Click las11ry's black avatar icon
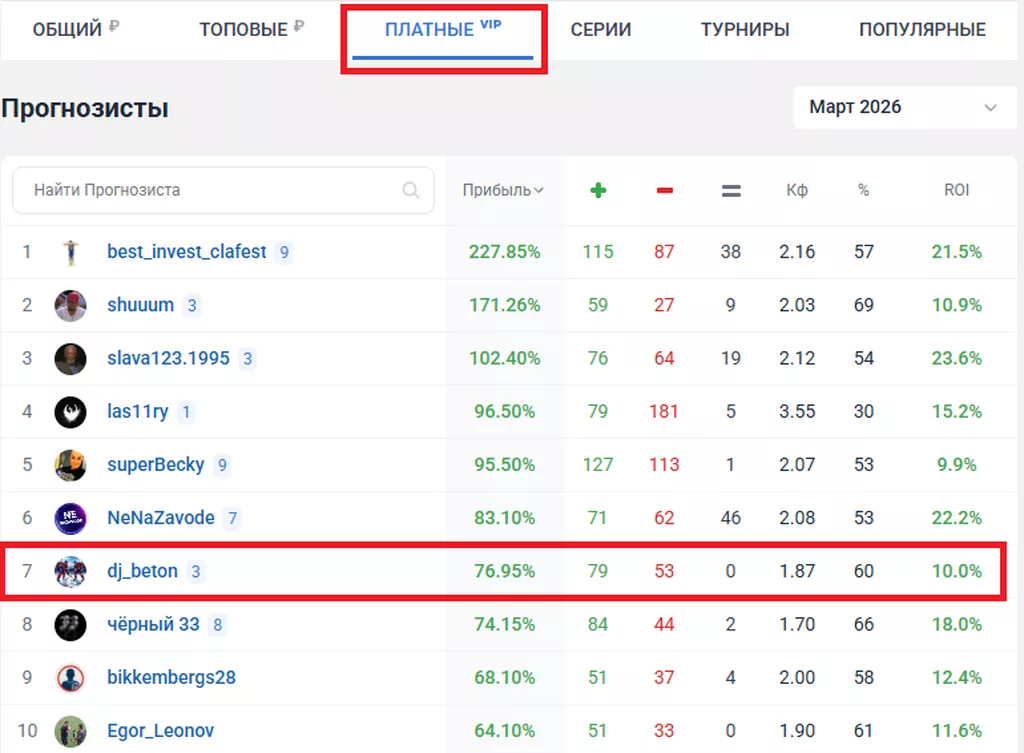The width and height of the screenshot is (1024, 753). click(x=70, y=412)
